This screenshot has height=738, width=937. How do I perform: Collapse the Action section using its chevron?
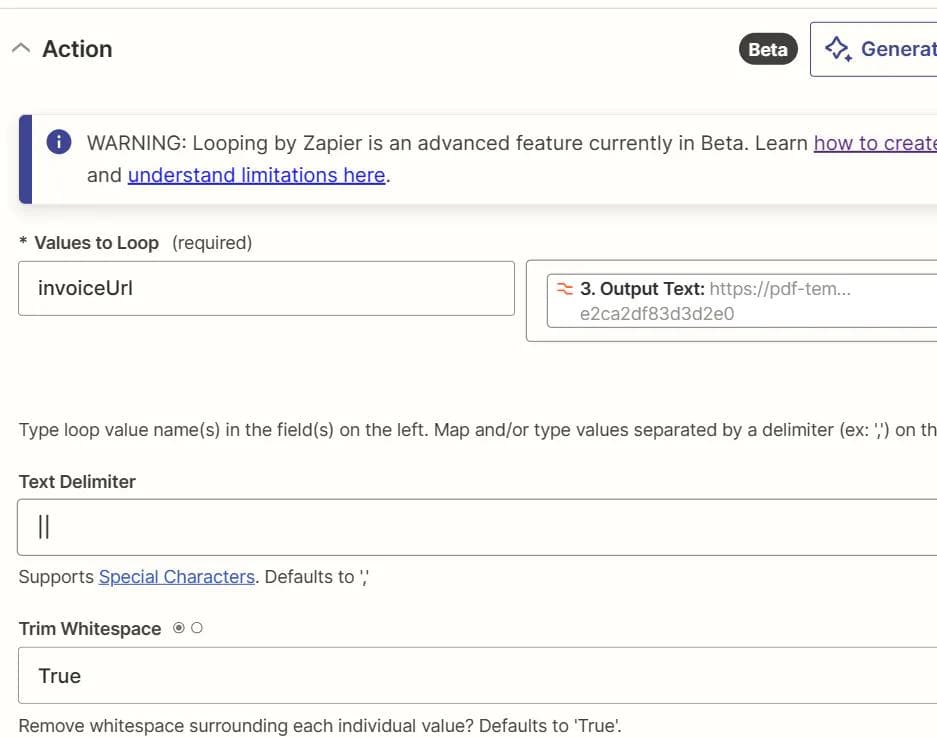[x=22, y=48]
